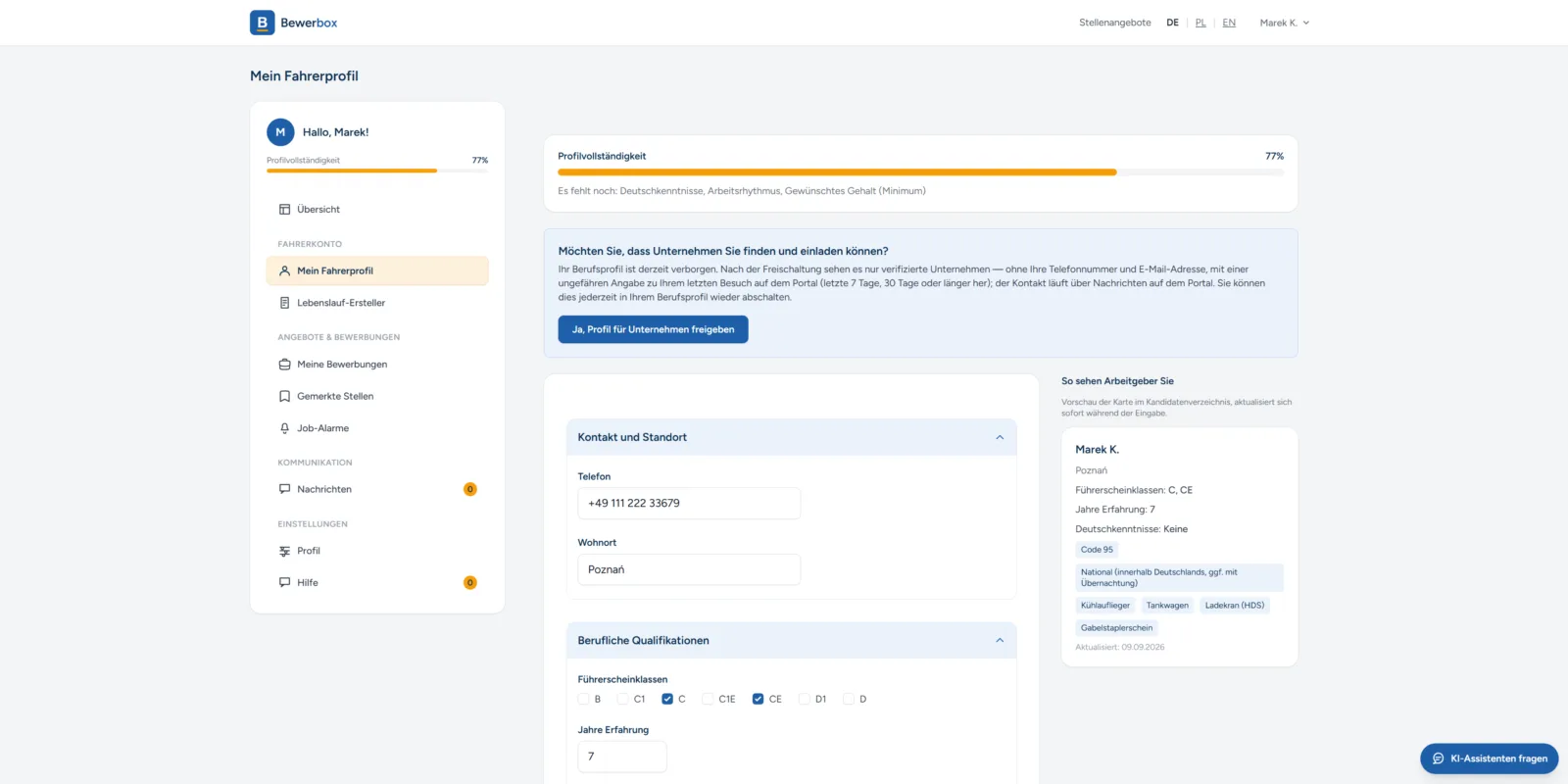This screenshot has height=784, width=1568.
Task: Uncheck the CE license class box
Action: click(x=758, y=700)
